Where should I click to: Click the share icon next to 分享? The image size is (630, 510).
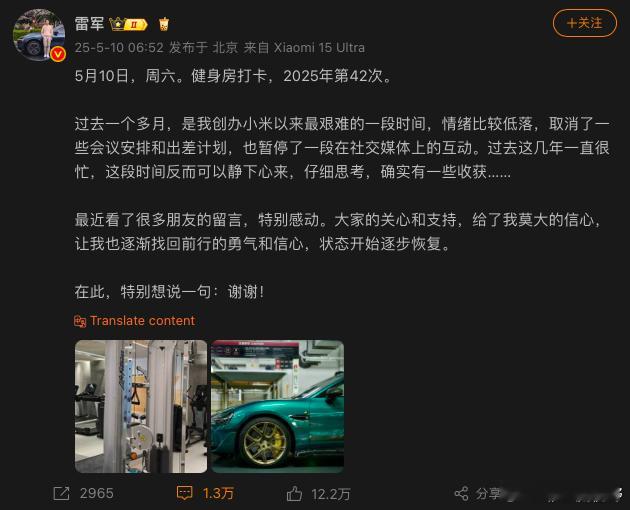point(461,494)
